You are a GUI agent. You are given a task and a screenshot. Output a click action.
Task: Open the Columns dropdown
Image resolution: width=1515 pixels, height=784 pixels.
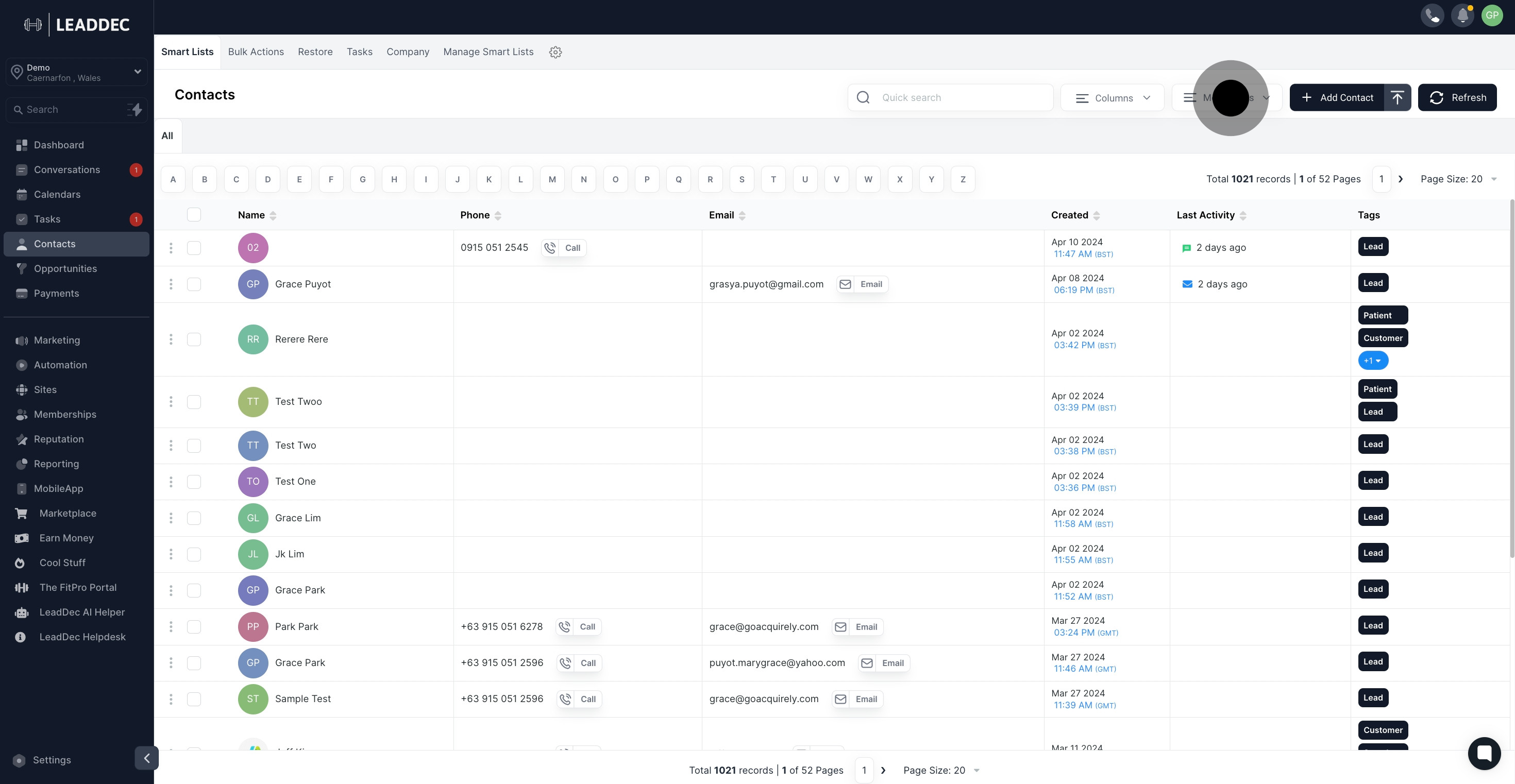point(1112,97)
